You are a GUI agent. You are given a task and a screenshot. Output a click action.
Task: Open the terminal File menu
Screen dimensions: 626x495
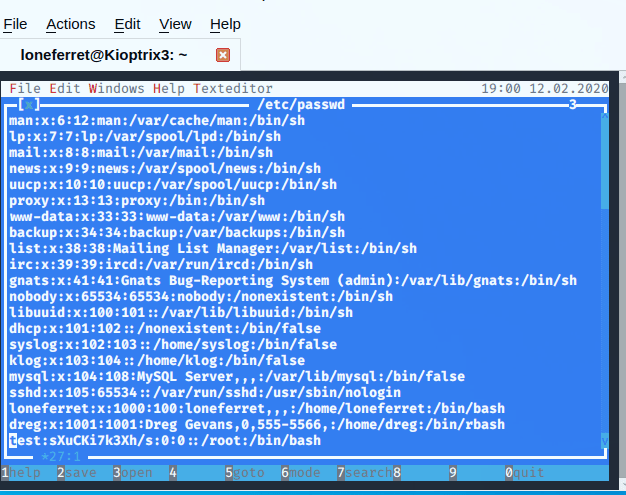pos(15,24)
